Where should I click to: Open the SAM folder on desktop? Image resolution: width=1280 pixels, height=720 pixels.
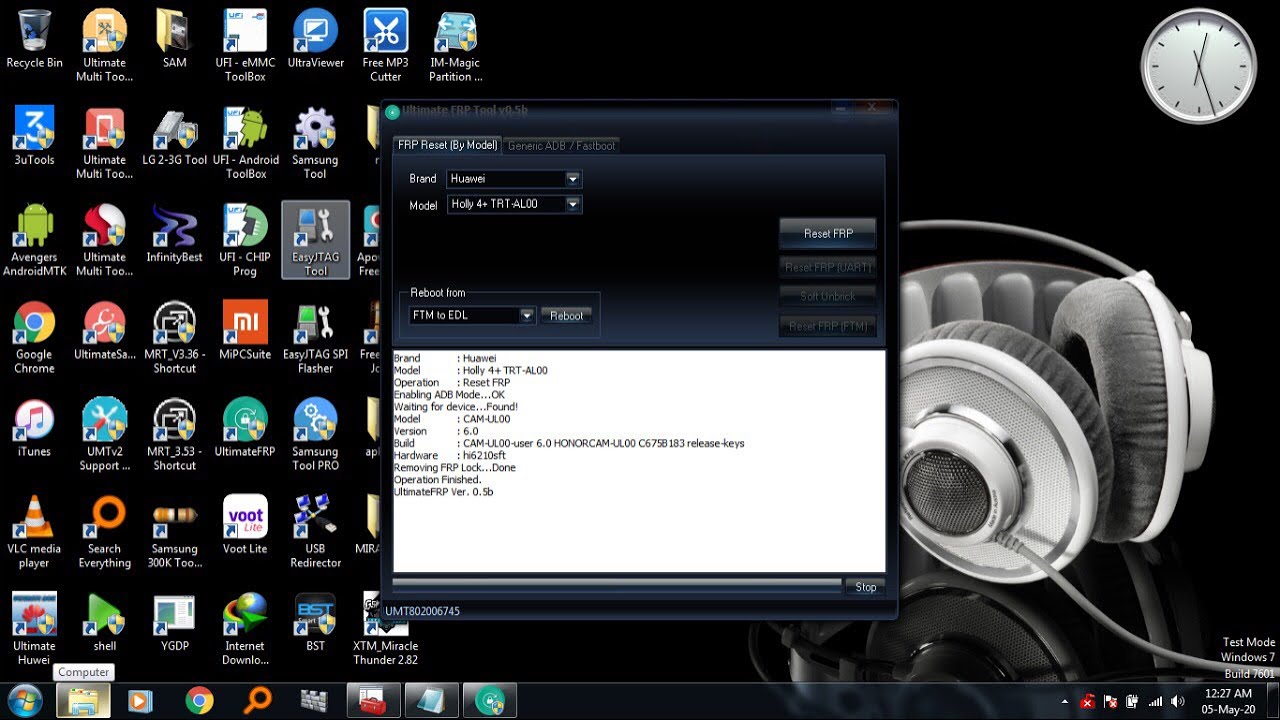tap(174, 40)
